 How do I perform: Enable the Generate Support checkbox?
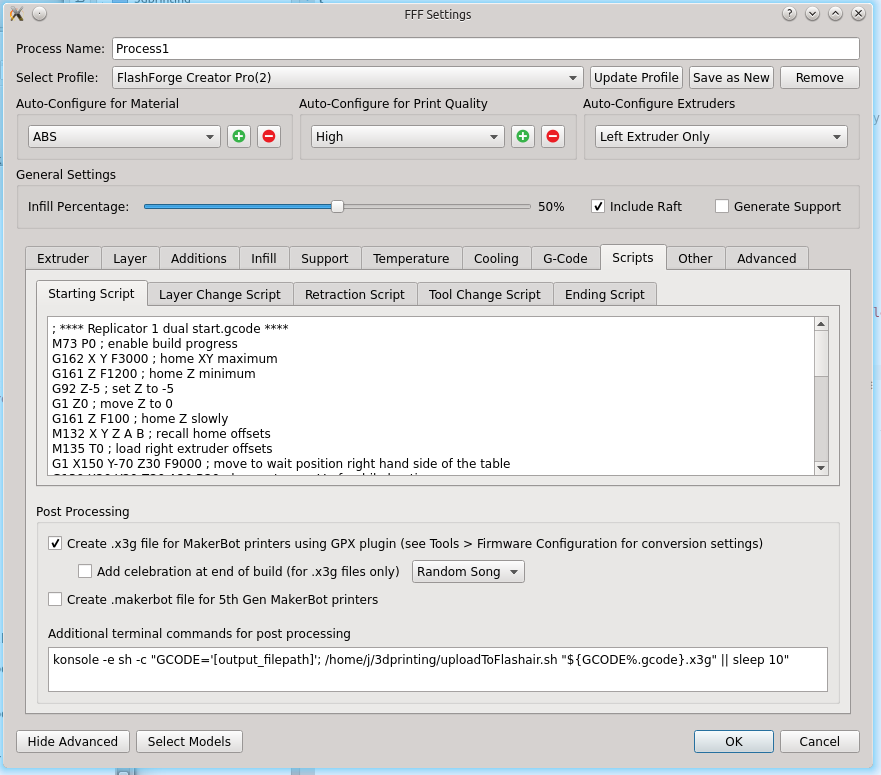pos(722,207)
